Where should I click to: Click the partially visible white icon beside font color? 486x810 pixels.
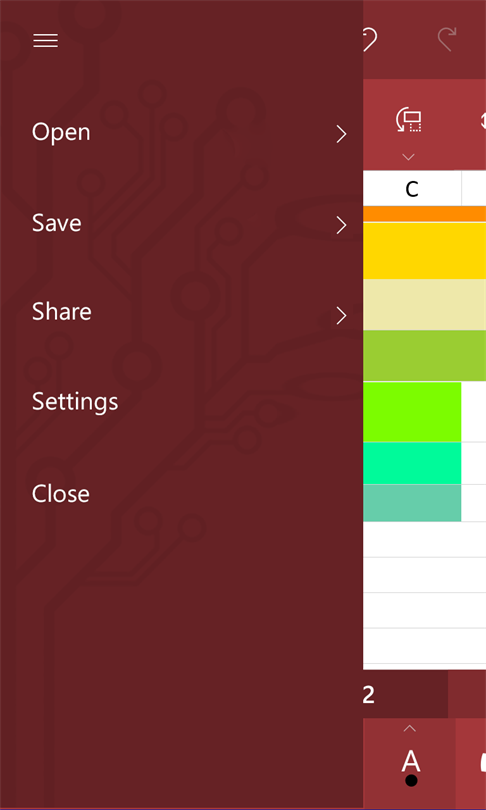click(x=482, y=762)
